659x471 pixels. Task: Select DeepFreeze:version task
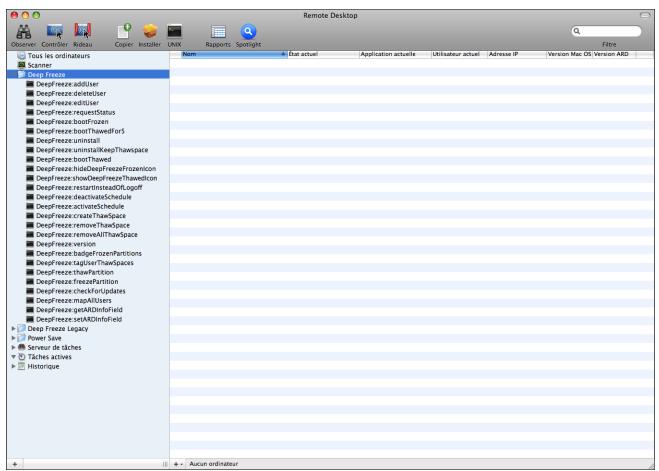point(66,244)
